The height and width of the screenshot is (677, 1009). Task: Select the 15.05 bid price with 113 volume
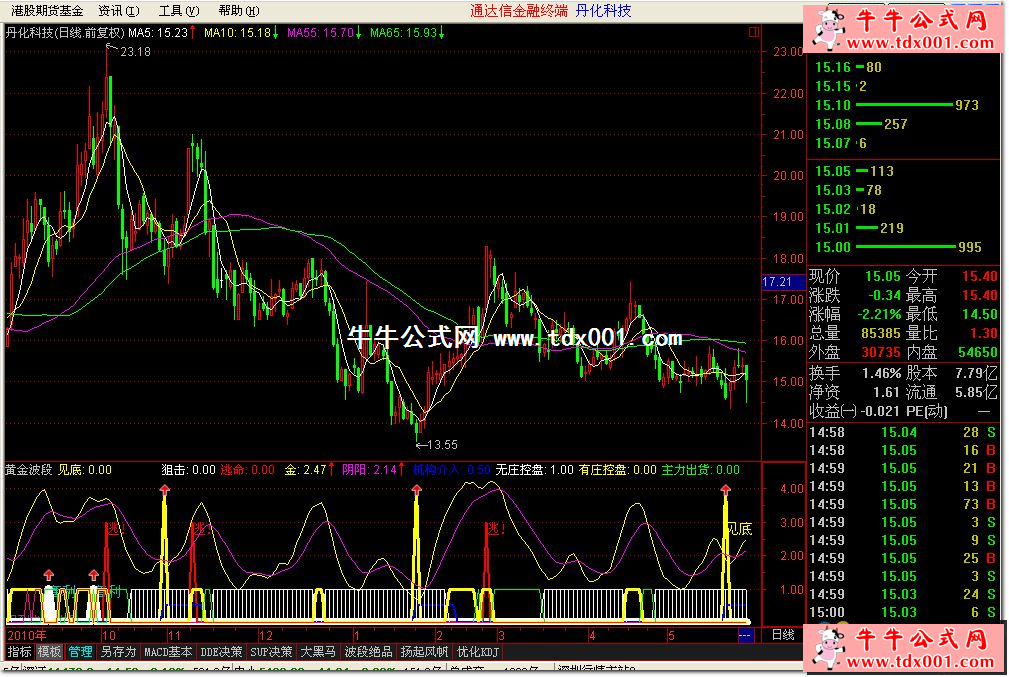pyautogui.click(x=903, y=171)
